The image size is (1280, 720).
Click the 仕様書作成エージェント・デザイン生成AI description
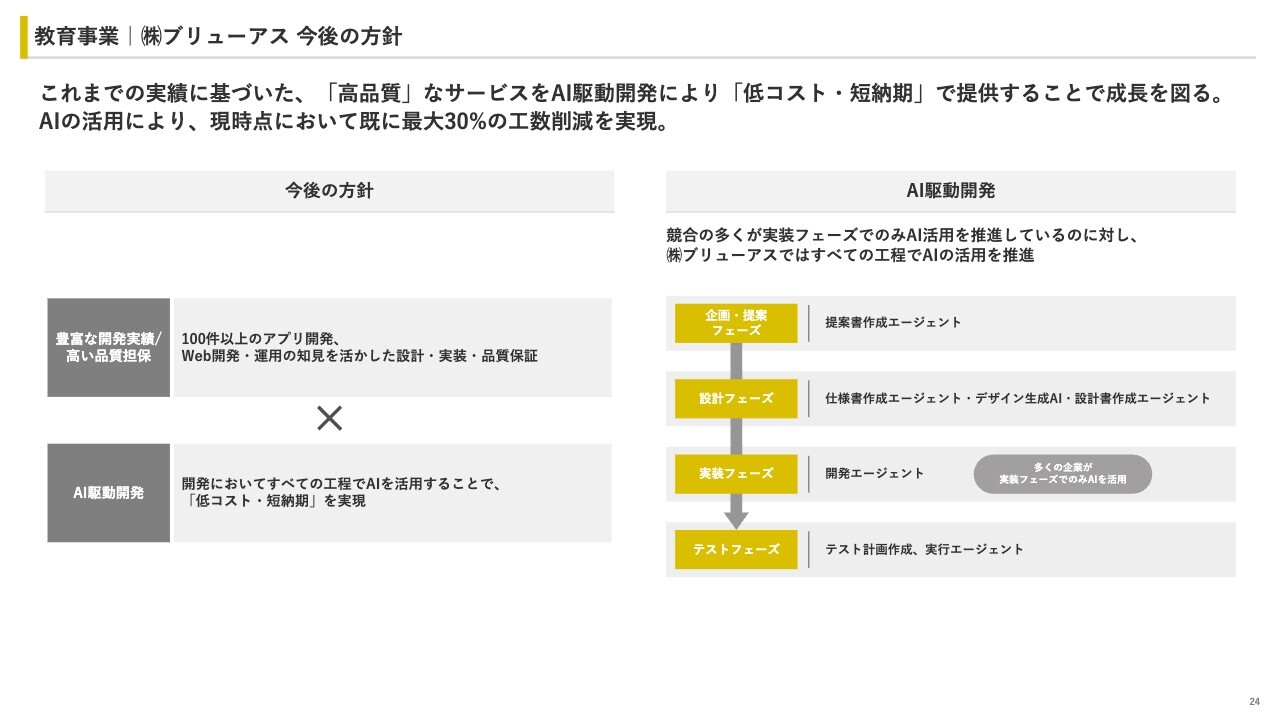click(x=1017, y=398)
